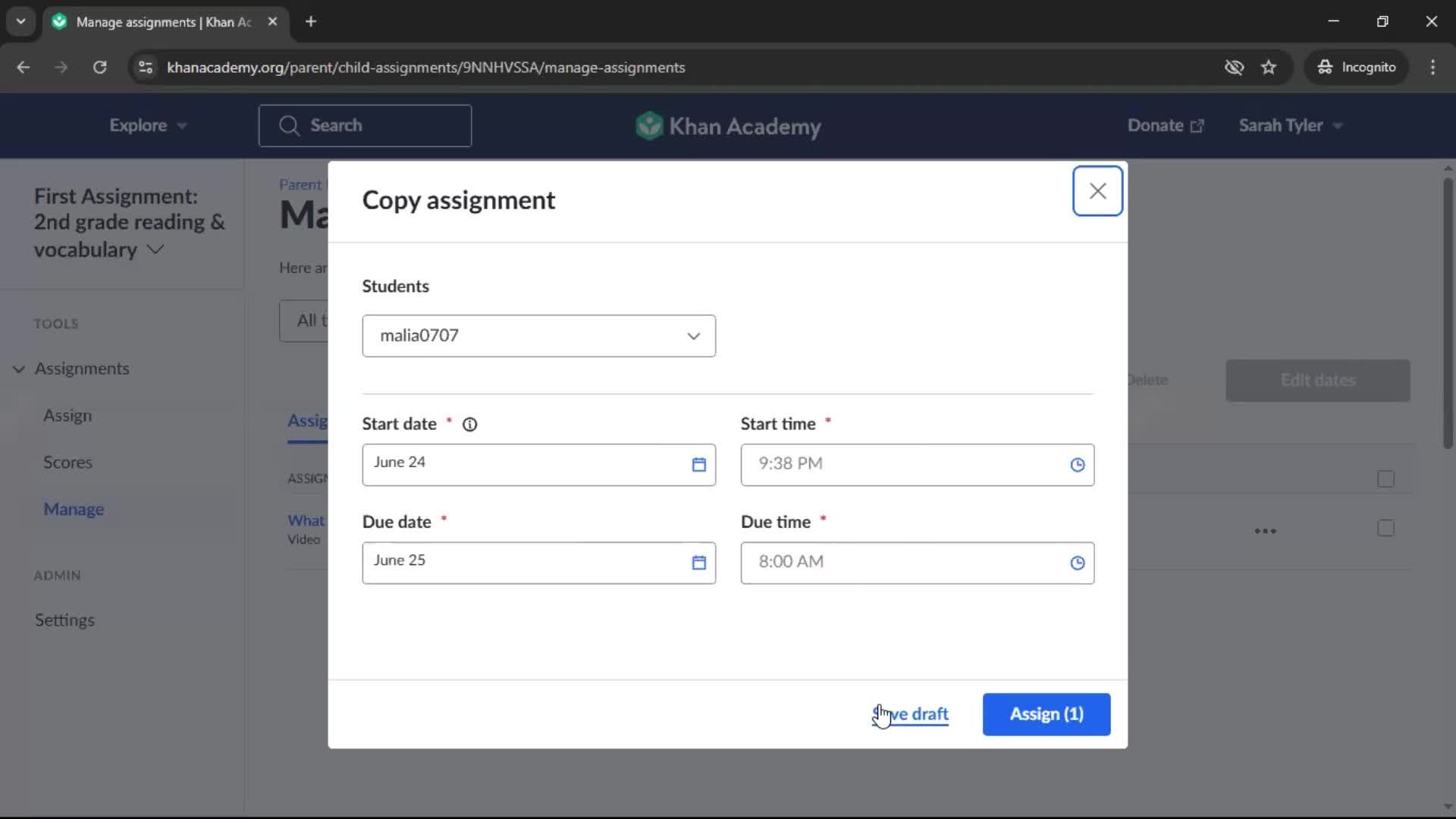Open Scores in the sidebar
1456x819 pixels.
67,463
